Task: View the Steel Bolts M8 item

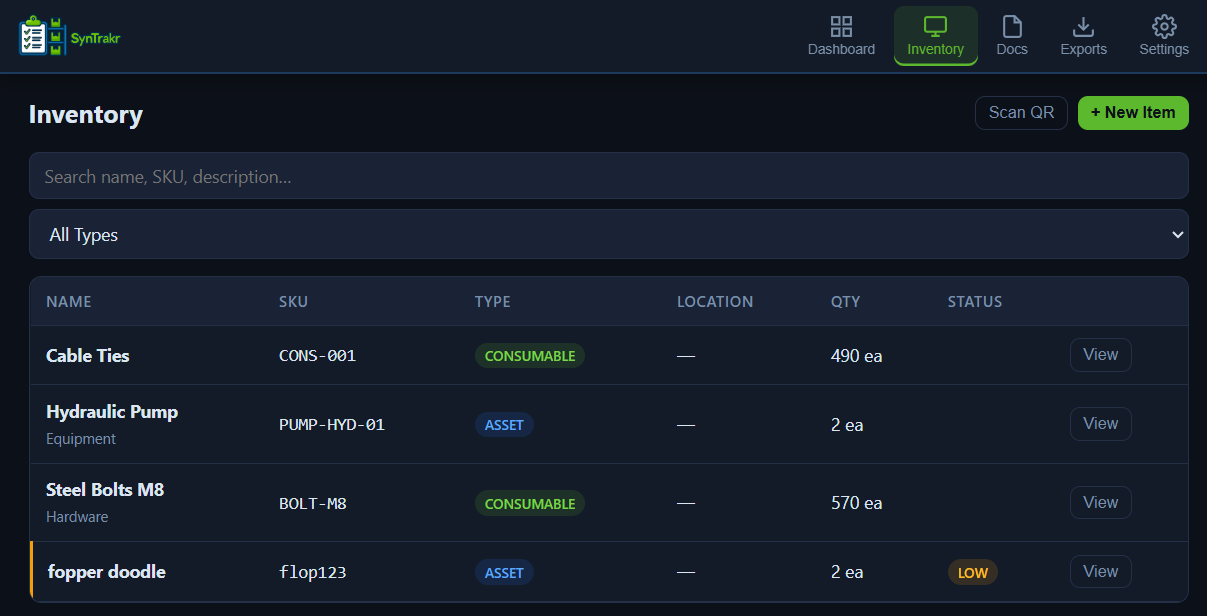Action: click(1100, 503)
